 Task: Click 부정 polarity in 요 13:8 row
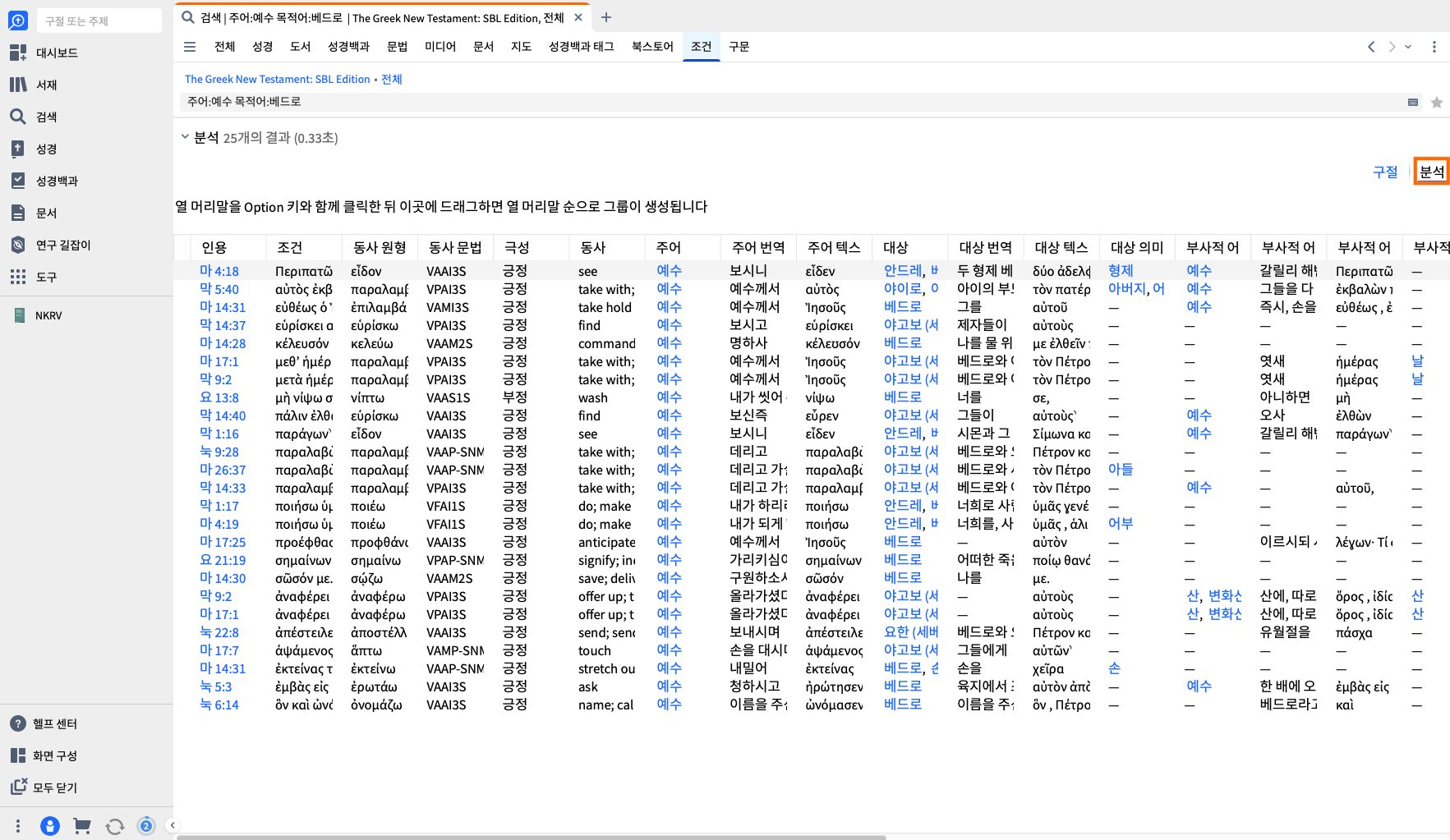(x=515, y=397)
